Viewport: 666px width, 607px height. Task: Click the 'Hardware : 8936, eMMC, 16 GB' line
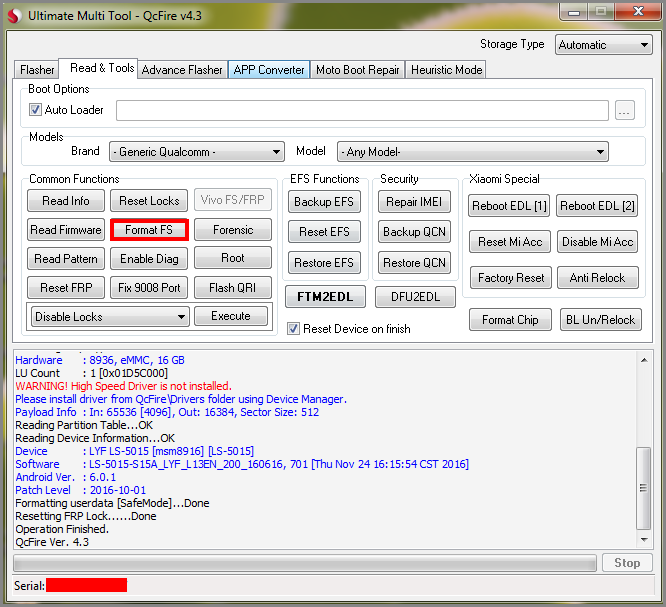click(x=100, y=360)
